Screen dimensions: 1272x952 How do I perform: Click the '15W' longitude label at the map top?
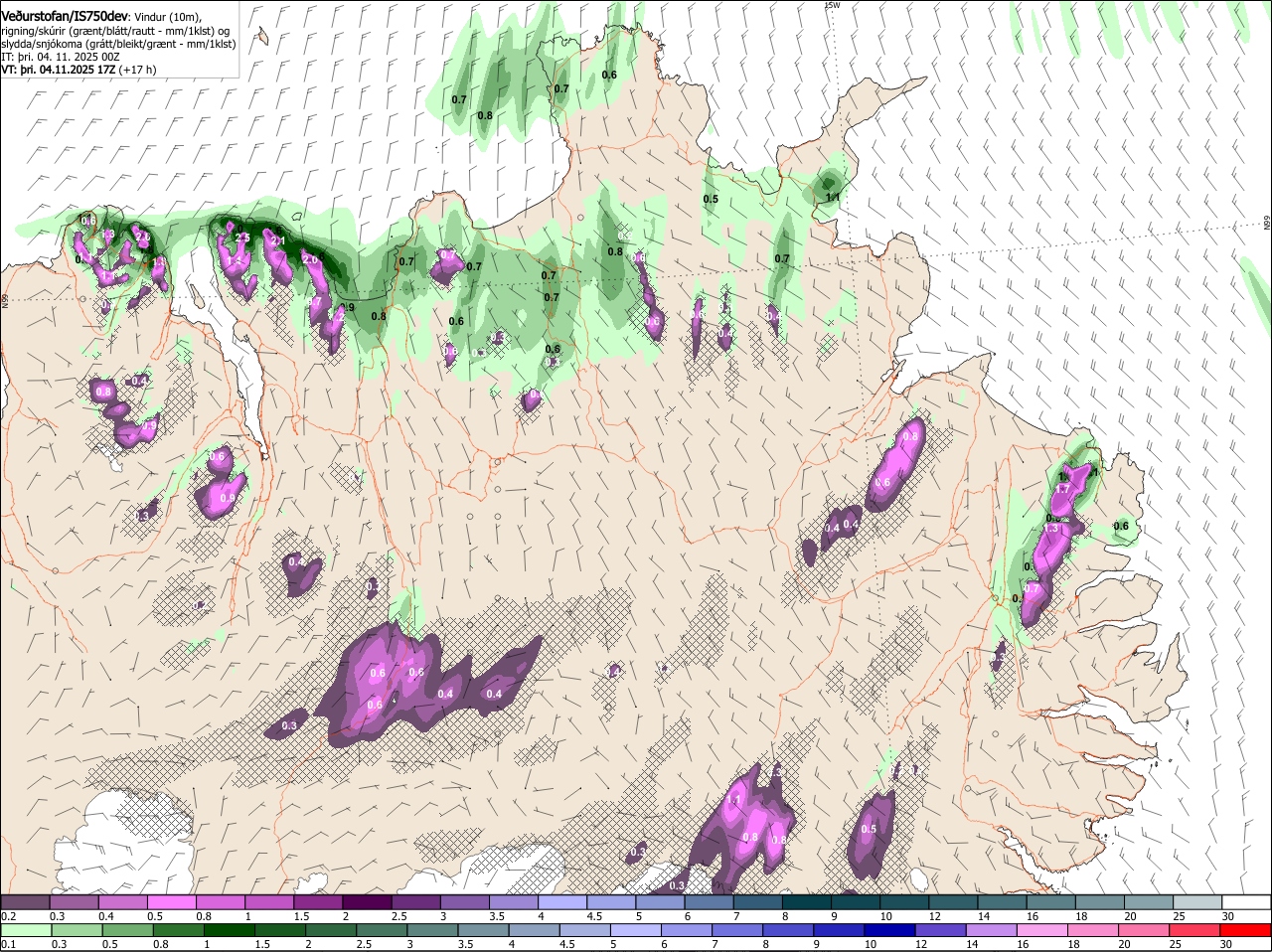(x=832, y=5)
